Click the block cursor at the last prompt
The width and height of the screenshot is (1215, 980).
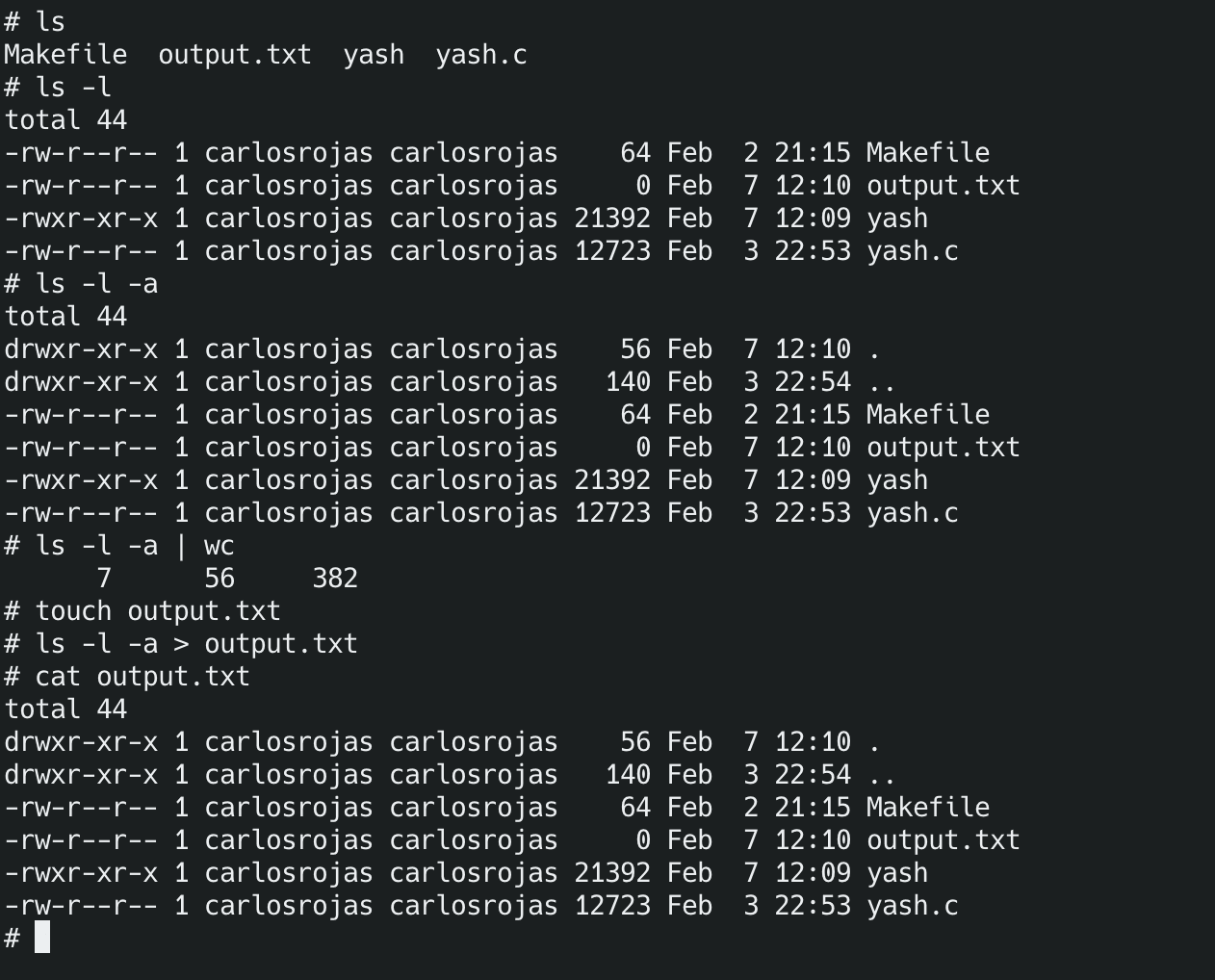click(42, 937)
